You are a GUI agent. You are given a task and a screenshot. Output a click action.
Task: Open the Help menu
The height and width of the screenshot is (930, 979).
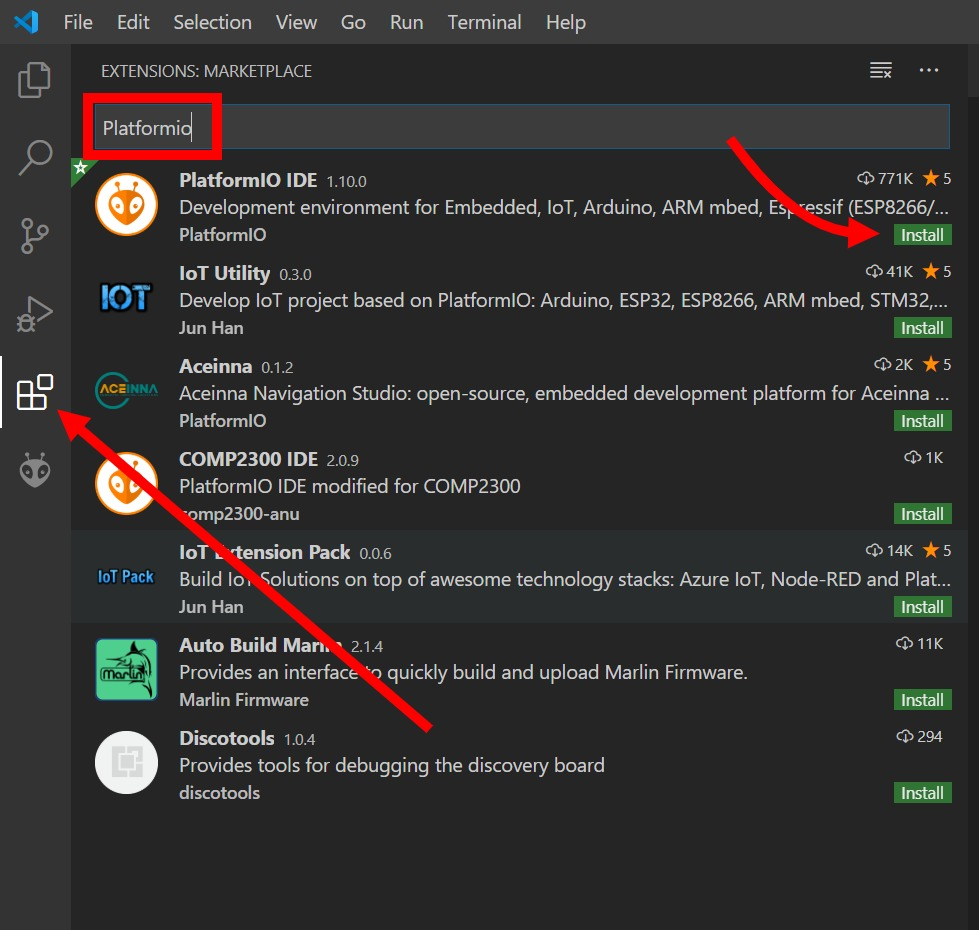click(x=566, y=22)
